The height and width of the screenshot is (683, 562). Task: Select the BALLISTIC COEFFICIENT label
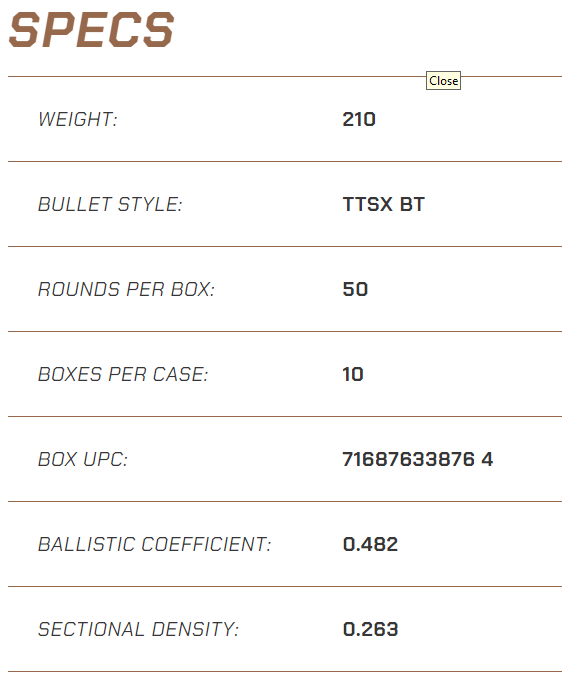(155, 544)
